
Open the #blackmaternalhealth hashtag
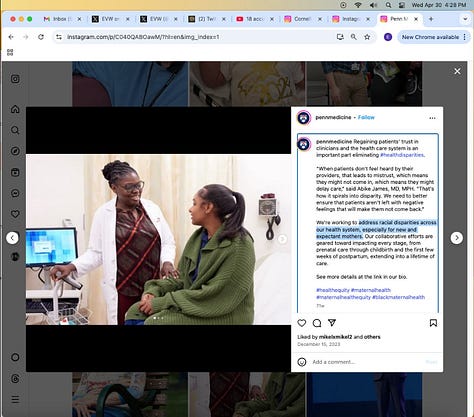(398, 297)
